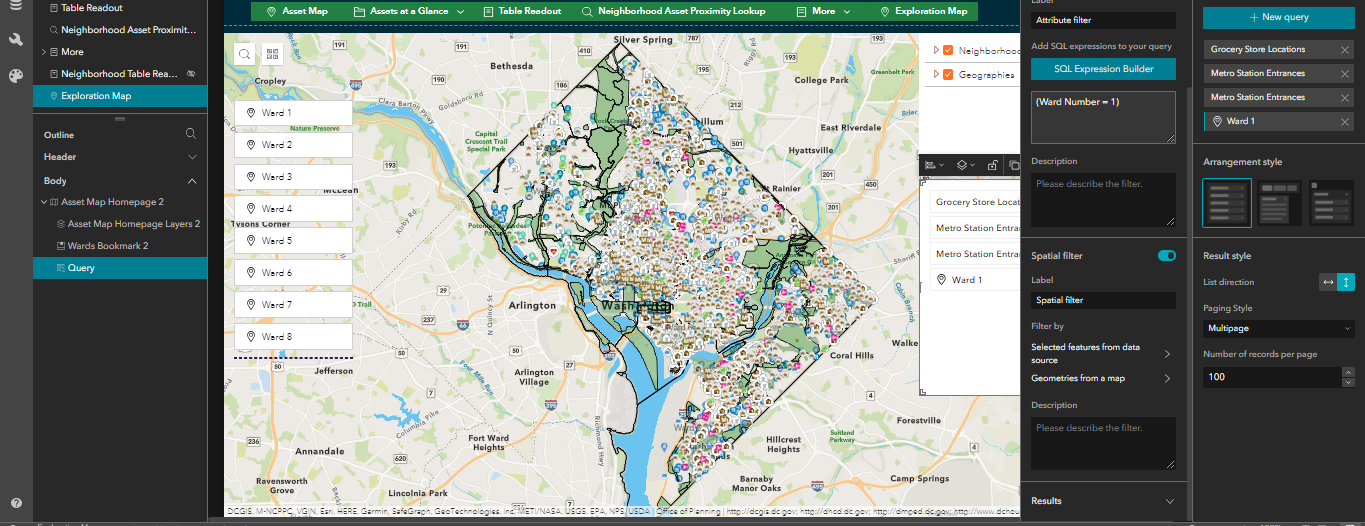Decrease the records per page value
Screen dimensions: 1365x526
(x=1348, y=382)
